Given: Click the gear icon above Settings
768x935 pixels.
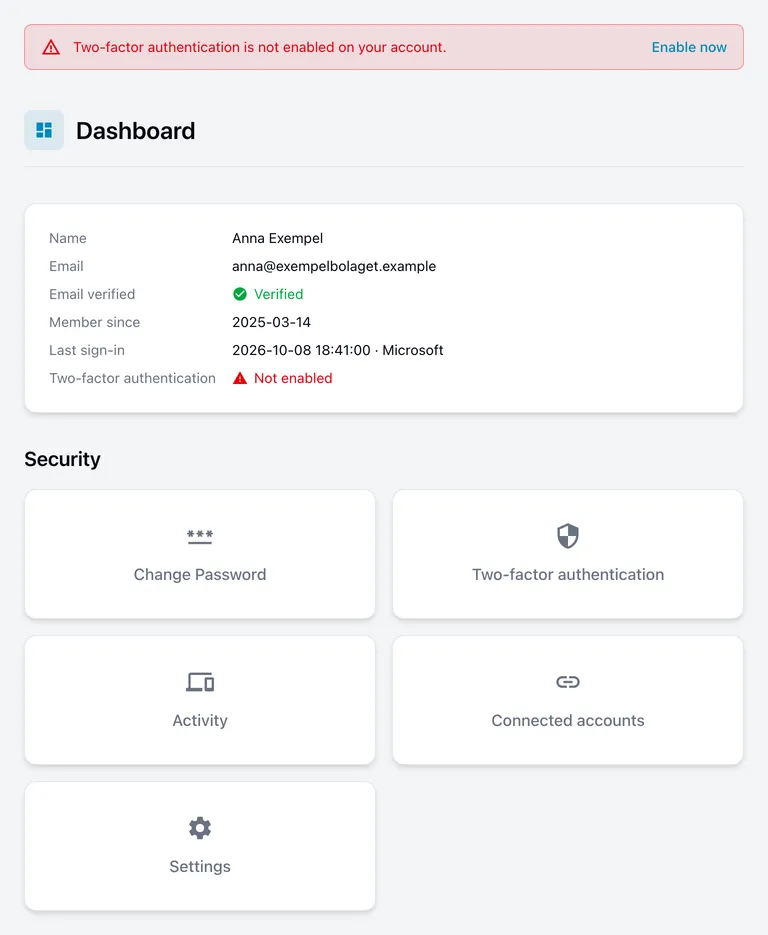Looking at the screenshot, I should [x=200, y=828].
